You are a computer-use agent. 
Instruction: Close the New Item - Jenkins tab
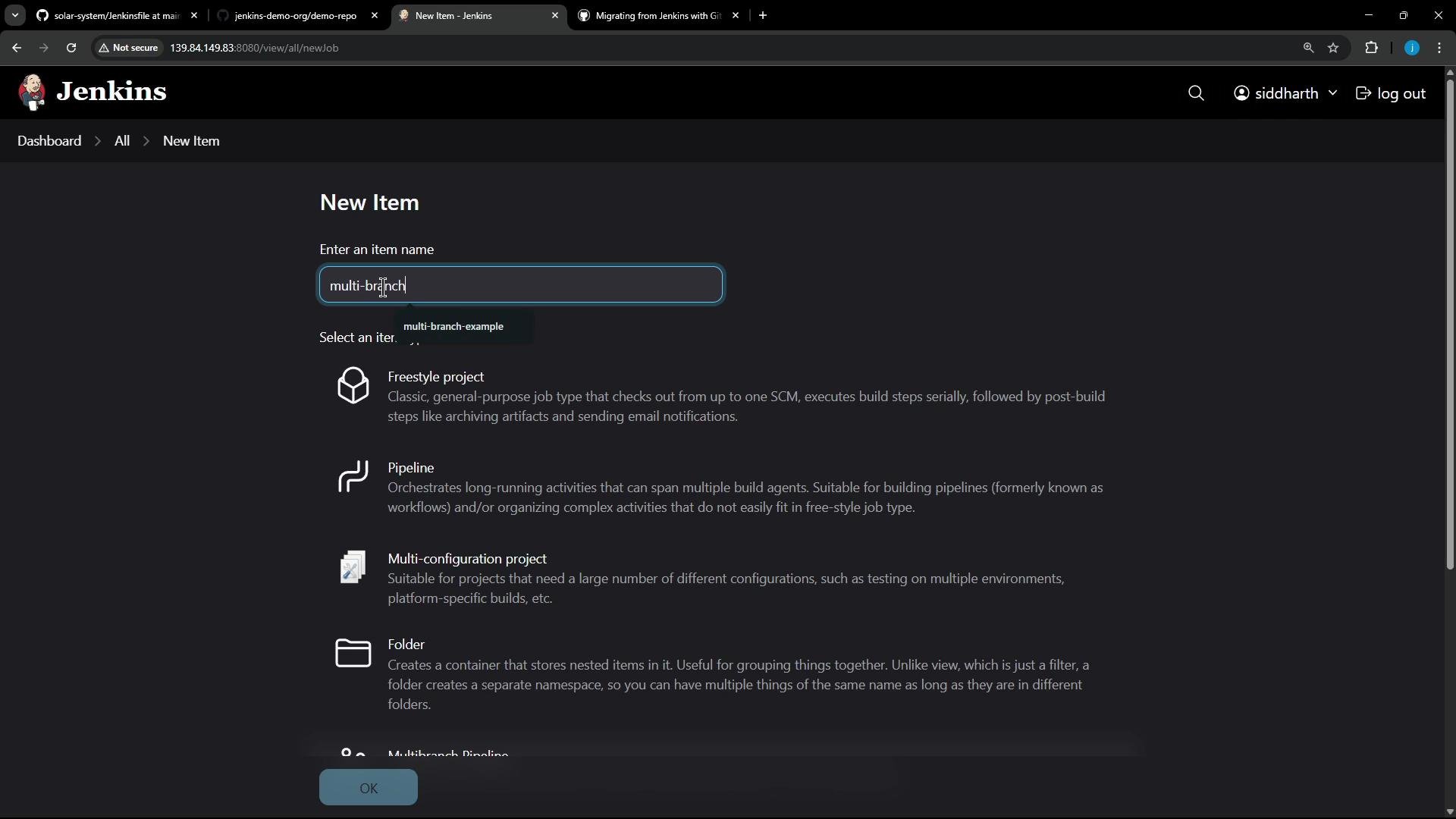click(555, 15)
